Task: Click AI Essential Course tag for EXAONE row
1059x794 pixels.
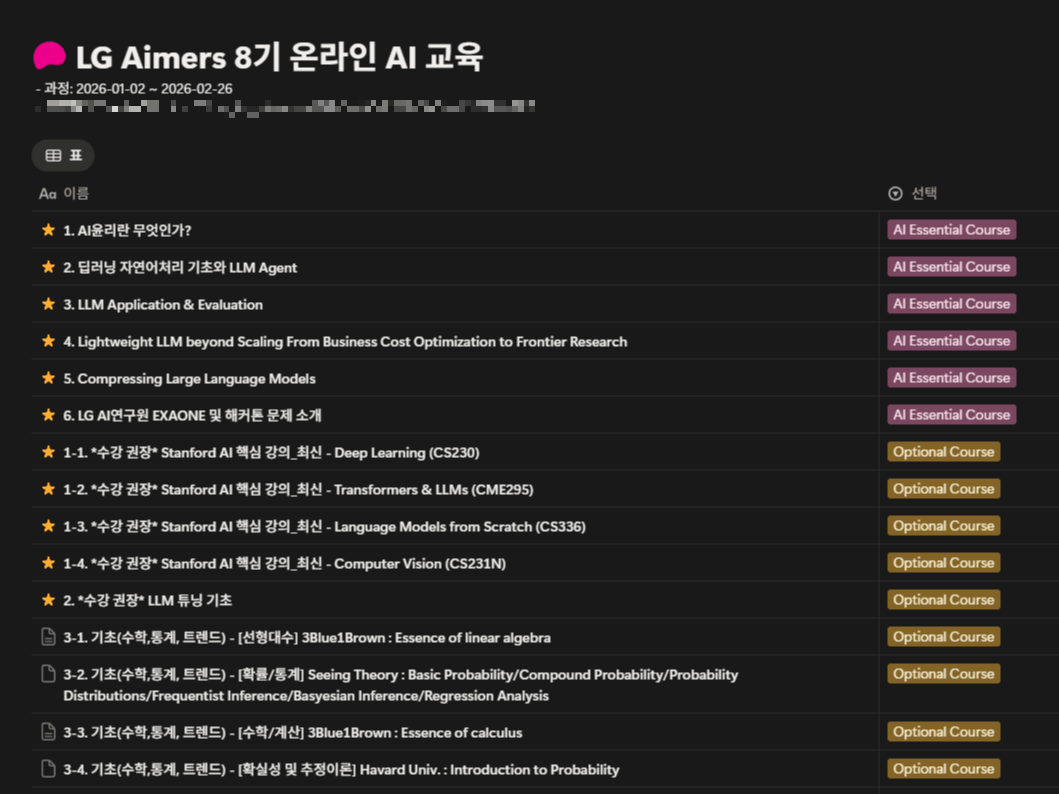Action: point(952,415)
